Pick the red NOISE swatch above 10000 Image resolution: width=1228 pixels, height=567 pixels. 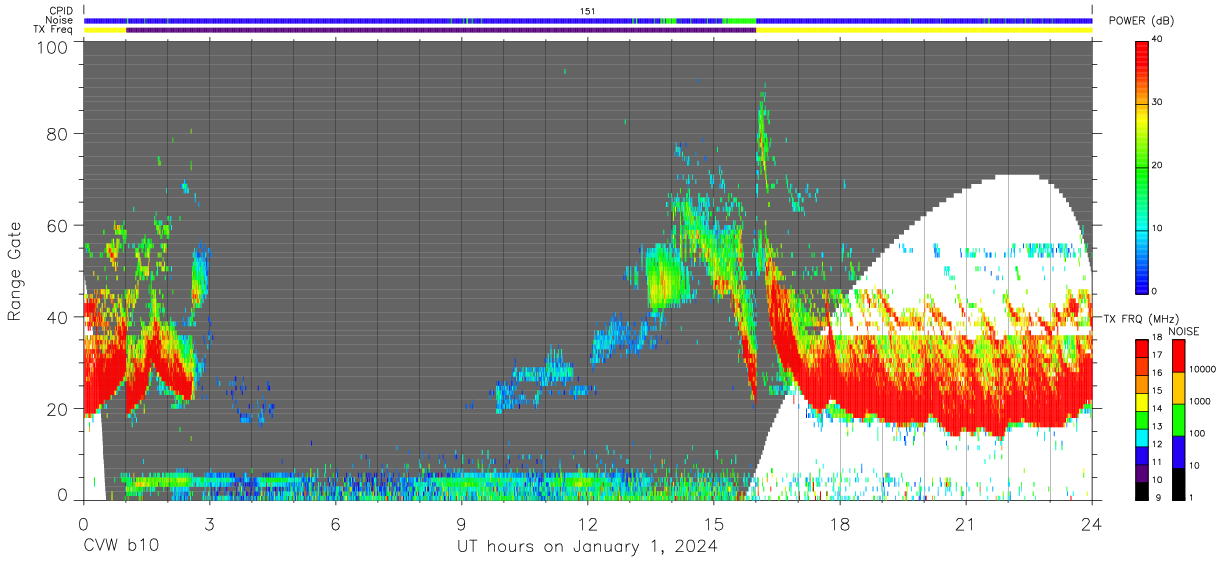(1178, 355)
